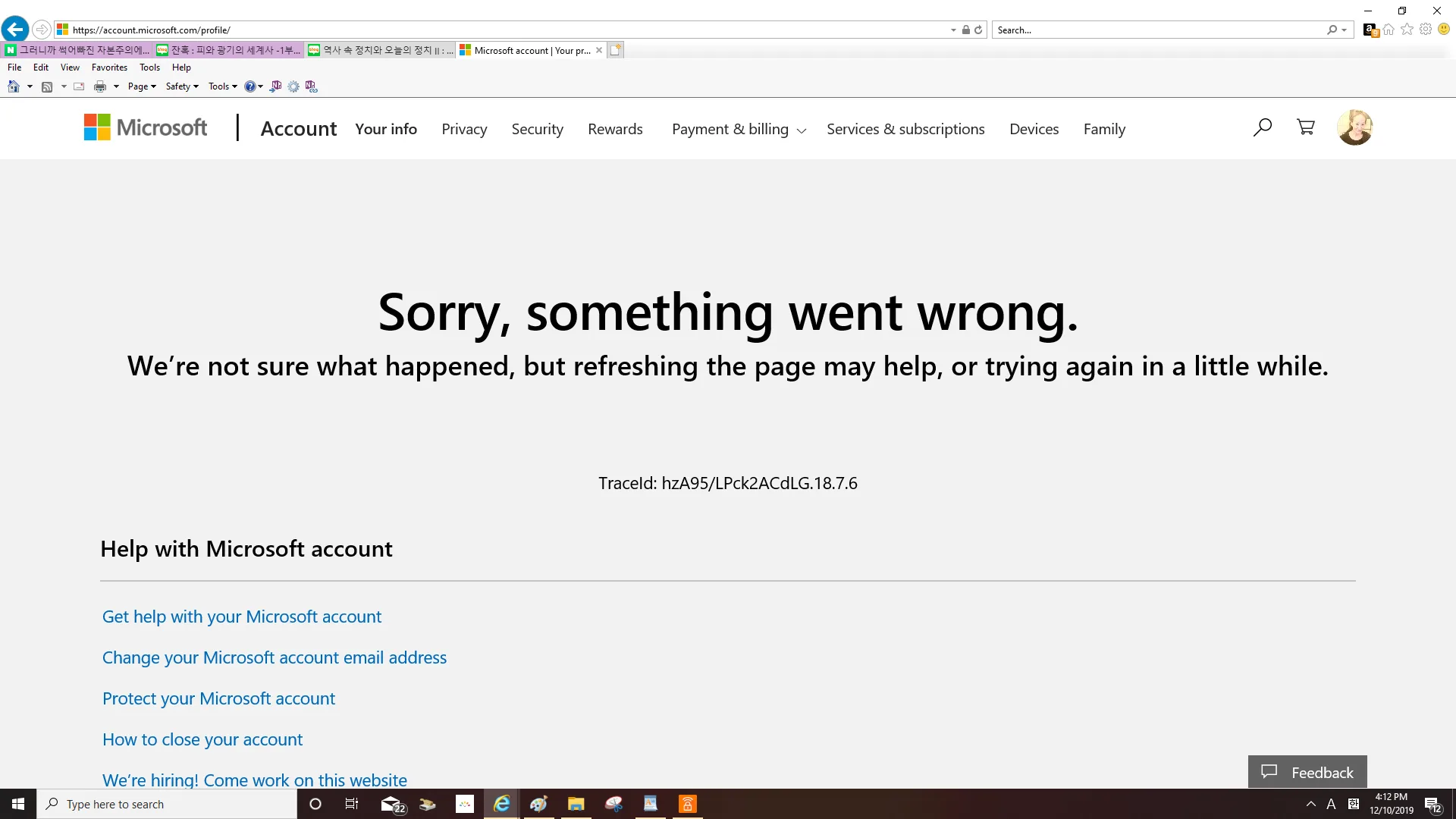The height and width of the screenshot is (819, 1456).
Task: Open the Services & subscriptions page
Action: coord(905,129)
